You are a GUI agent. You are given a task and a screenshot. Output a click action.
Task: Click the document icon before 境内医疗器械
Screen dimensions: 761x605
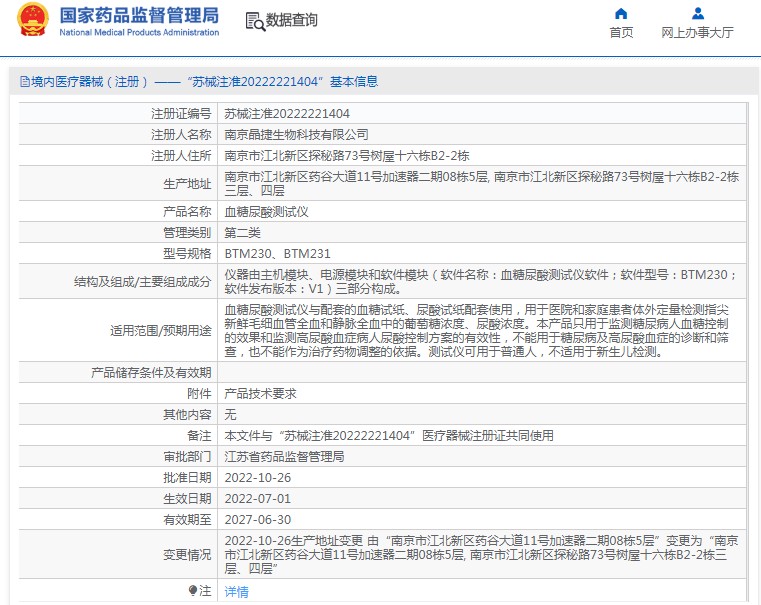pos(25,82)
